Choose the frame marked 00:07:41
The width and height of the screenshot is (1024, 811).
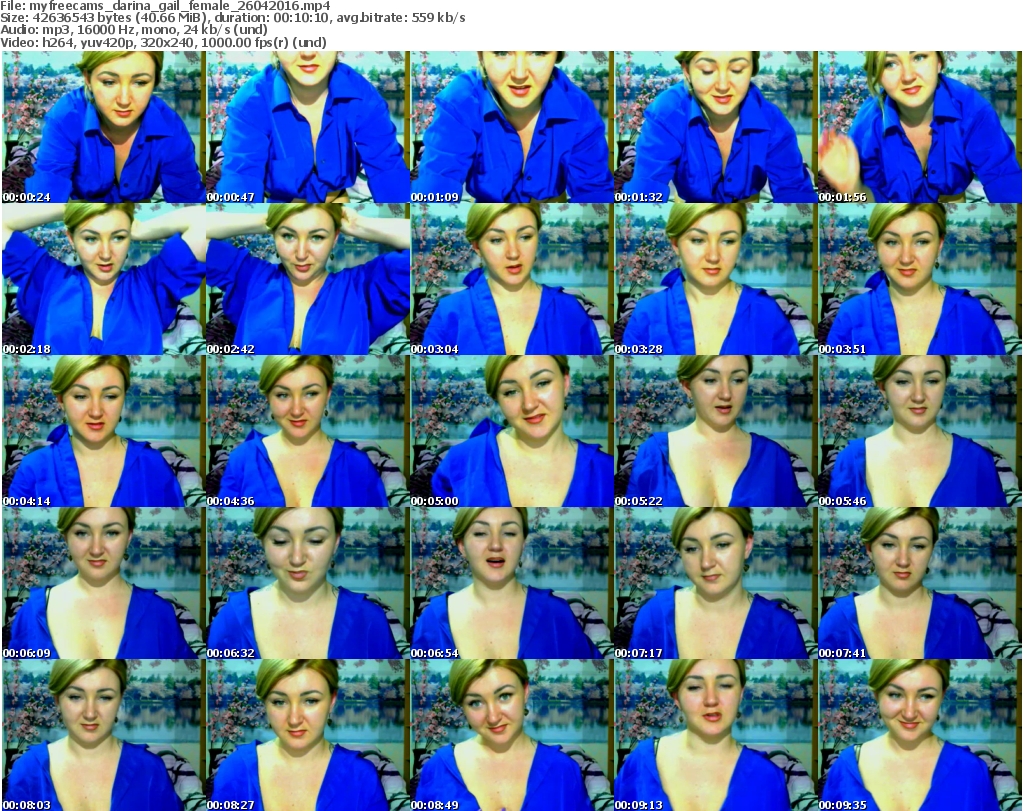(920, 583)
